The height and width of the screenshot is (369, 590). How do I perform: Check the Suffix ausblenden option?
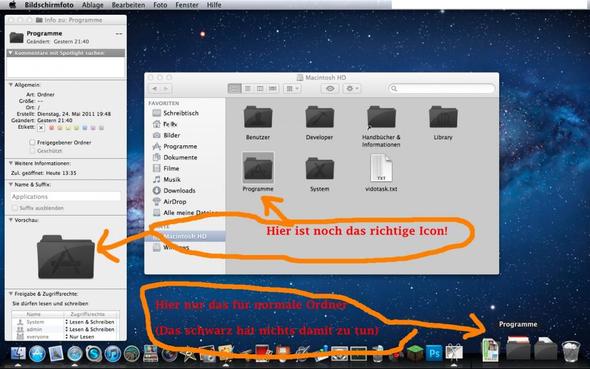click(15, 208)
